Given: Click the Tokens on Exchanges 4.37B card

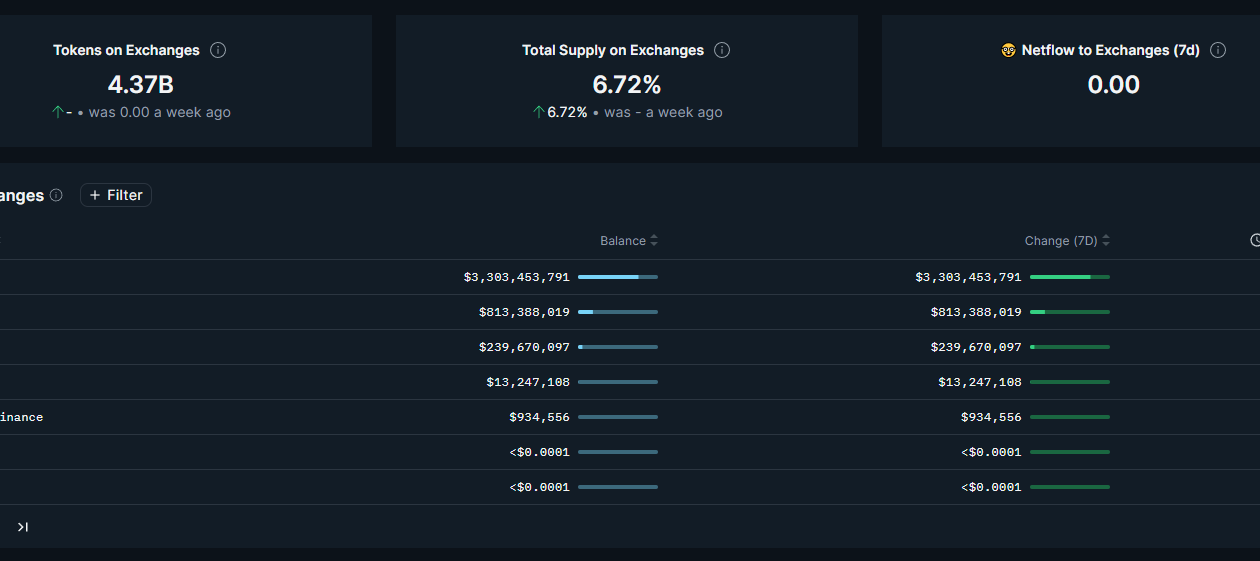Looking at the screenshot, I should coord(186,81).
